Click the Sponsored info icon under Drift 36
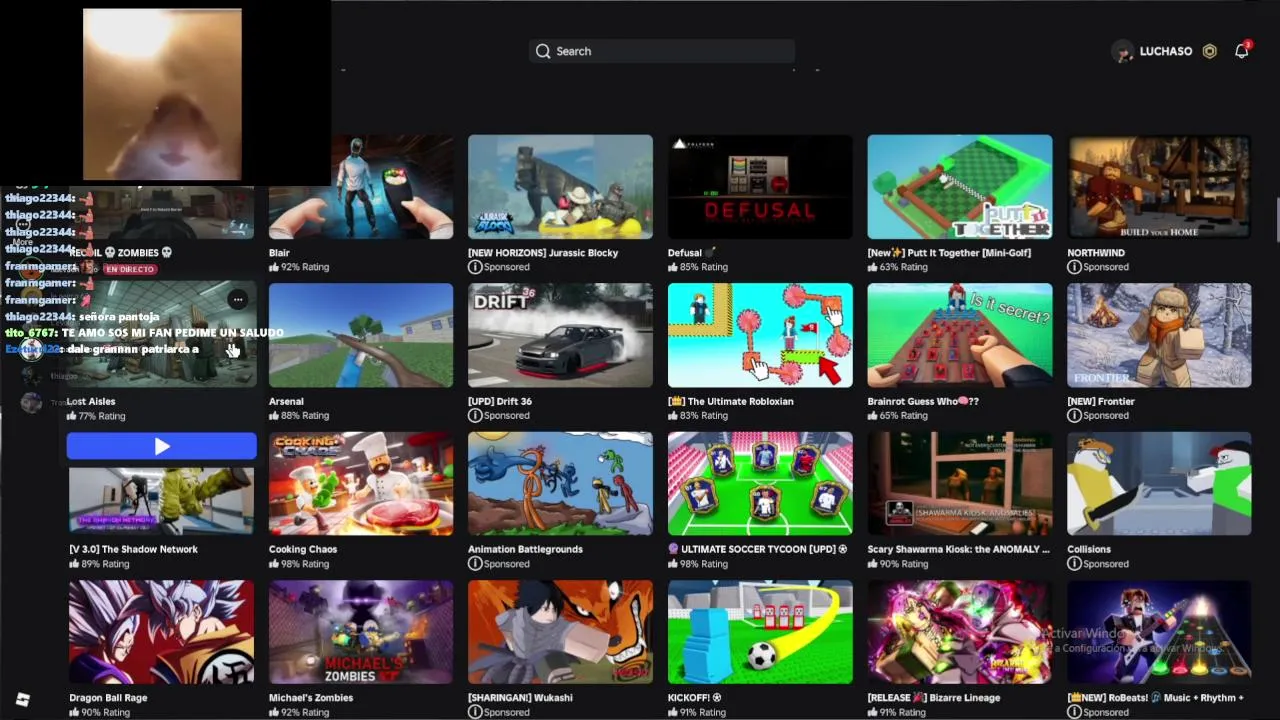Image resolution: width=1280 pixels, height=720 pixels. 475,415
